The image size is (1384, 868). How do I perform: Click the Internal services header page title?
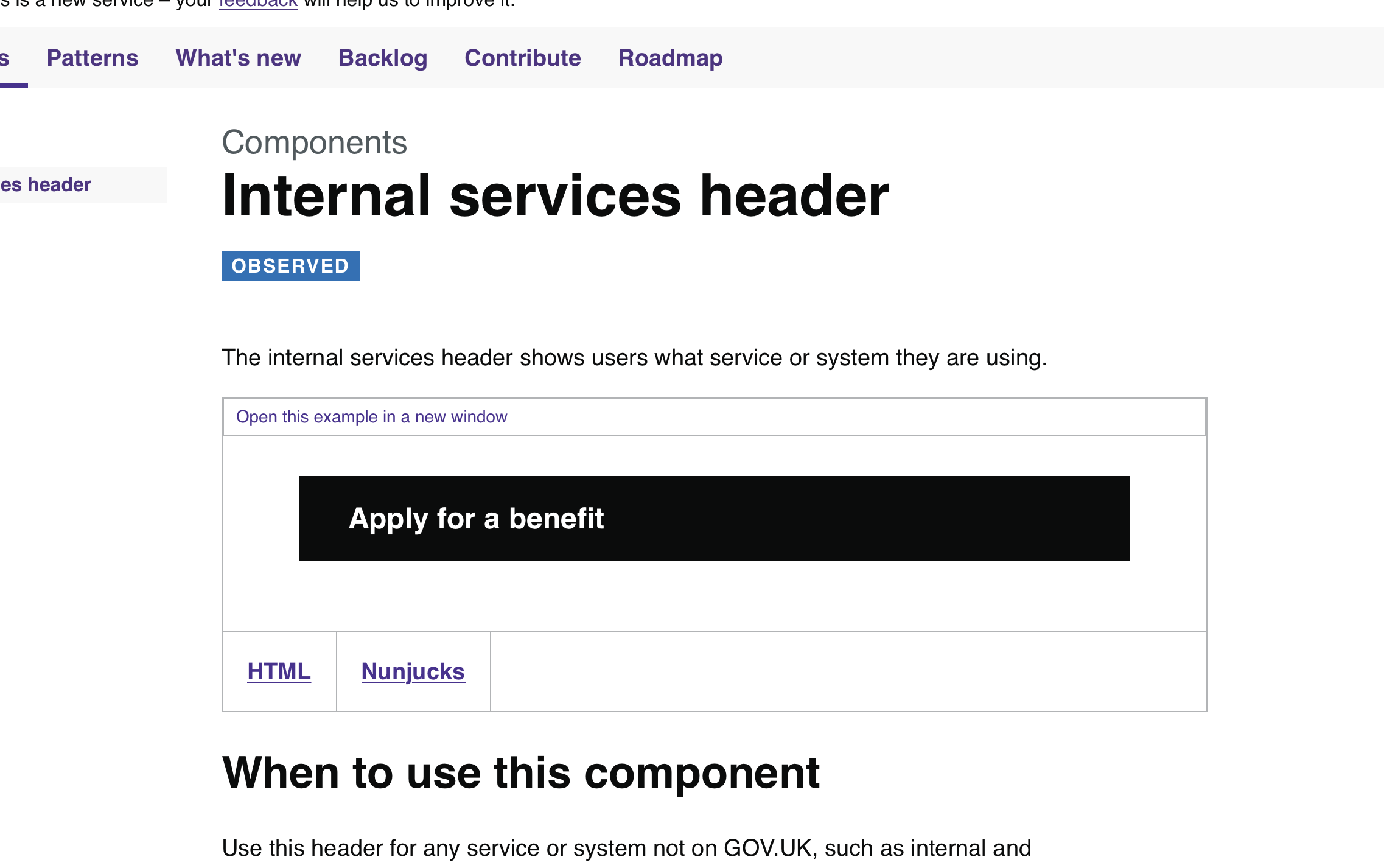(555, 195)
